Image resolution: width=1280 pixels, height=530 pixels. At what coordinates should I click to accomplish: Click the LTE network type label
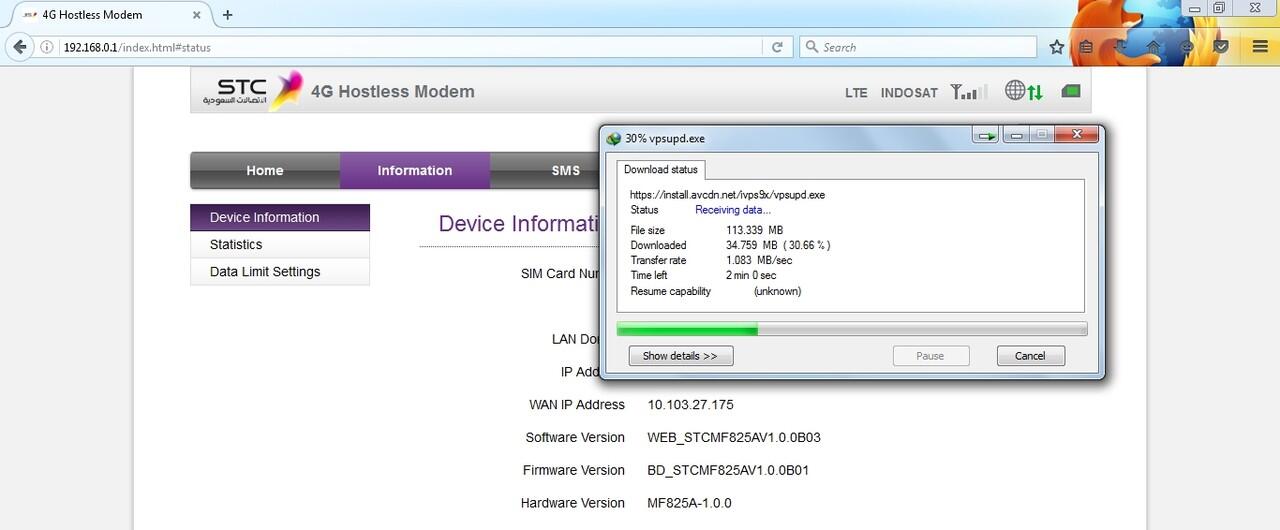[856, 93]
